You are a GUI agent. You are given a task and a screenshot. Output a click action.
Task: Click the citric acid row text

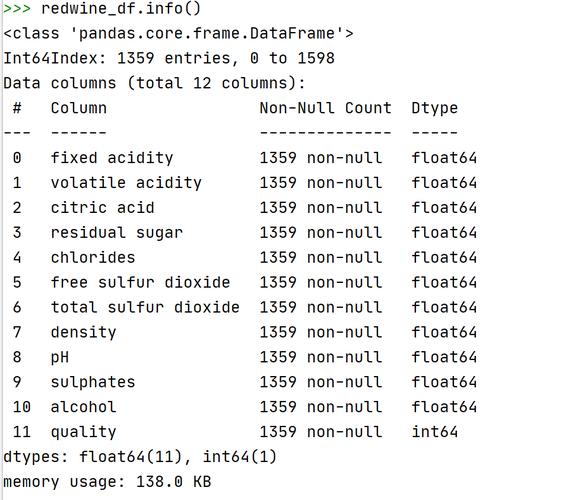pyautogui.click(x=103, y=208)
